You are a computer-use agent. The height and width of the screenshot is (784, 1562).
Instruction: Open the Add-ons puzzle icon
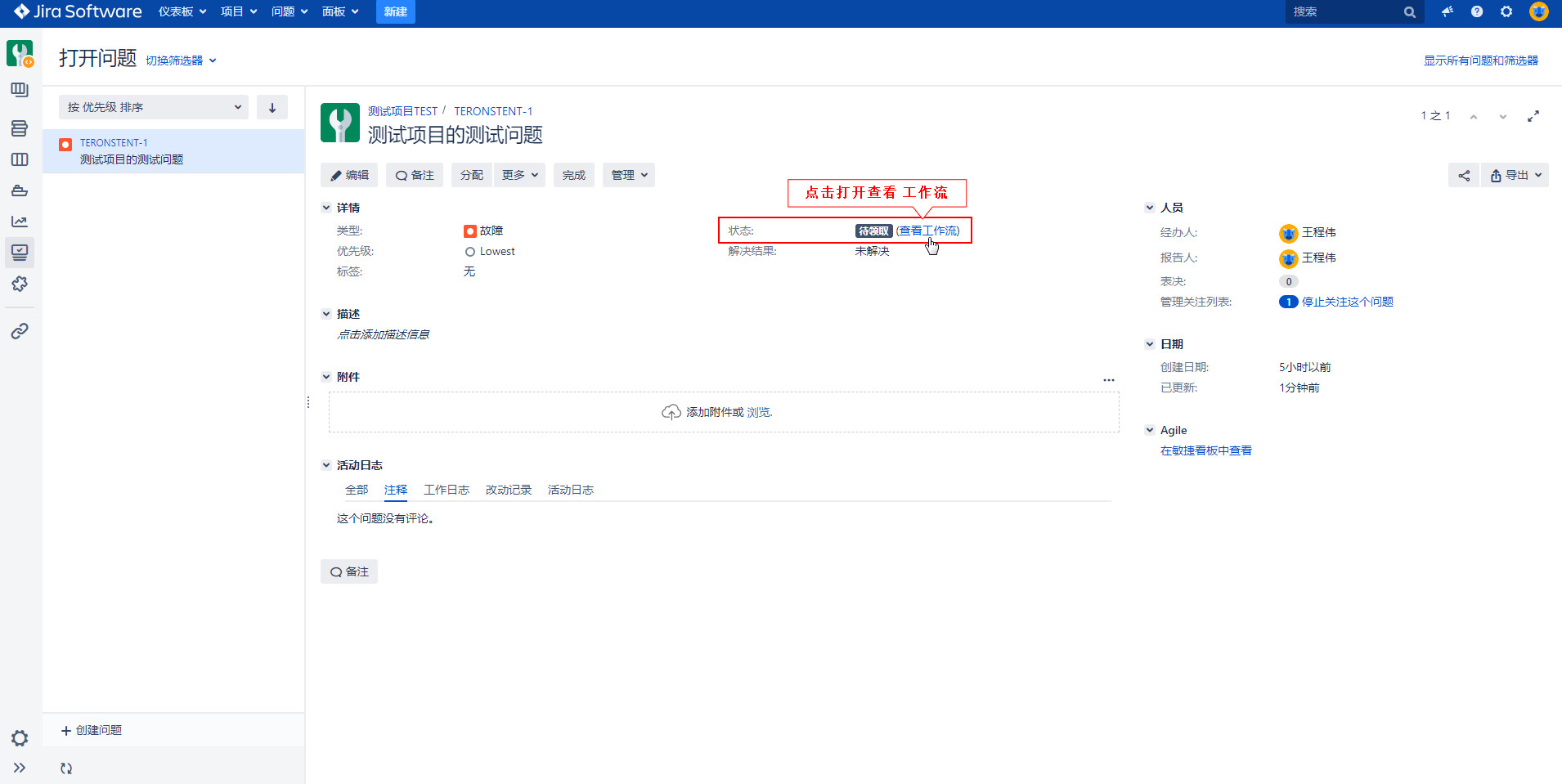(x=20, y=284)
